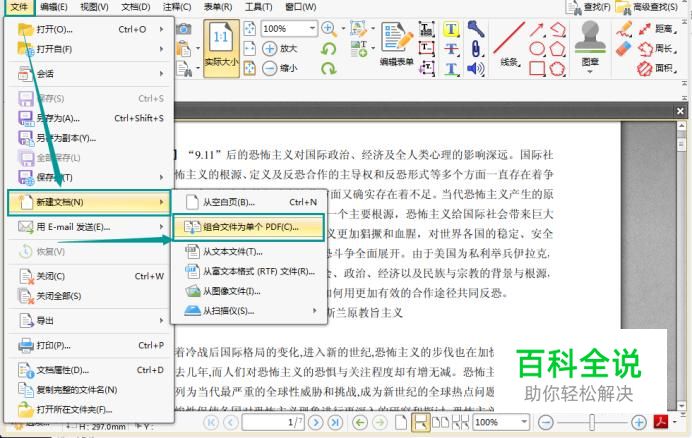Open 文档属性(D)... dialog
This screenshot has height=438, width=692.
pos(88,370)
